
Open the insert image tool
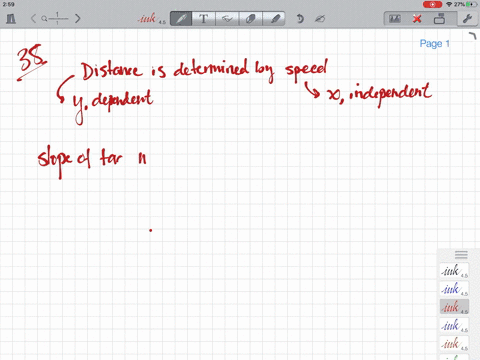coord(395,19)
